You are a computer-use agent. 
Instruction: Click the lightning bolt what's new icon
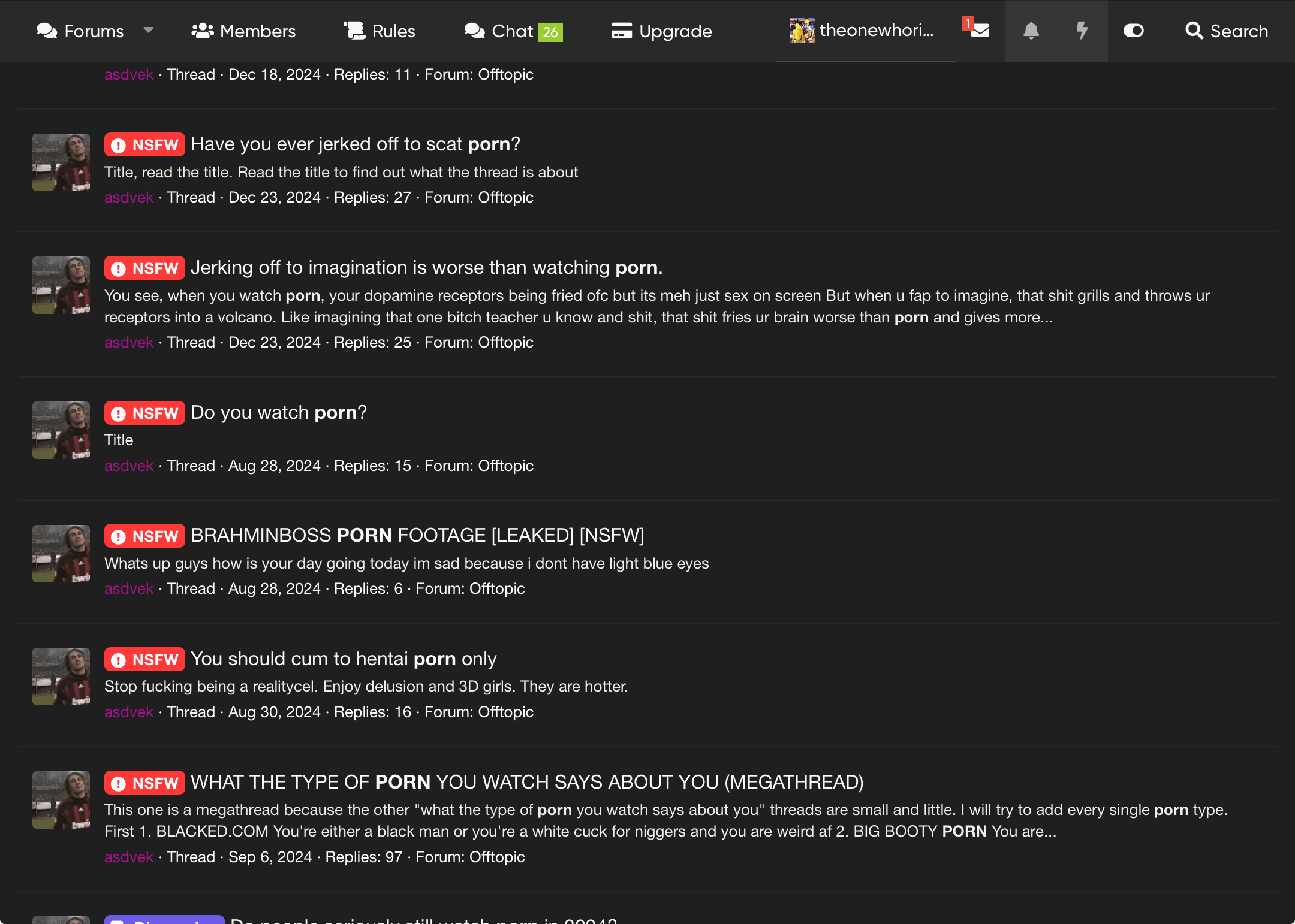tap(1082, 31)
